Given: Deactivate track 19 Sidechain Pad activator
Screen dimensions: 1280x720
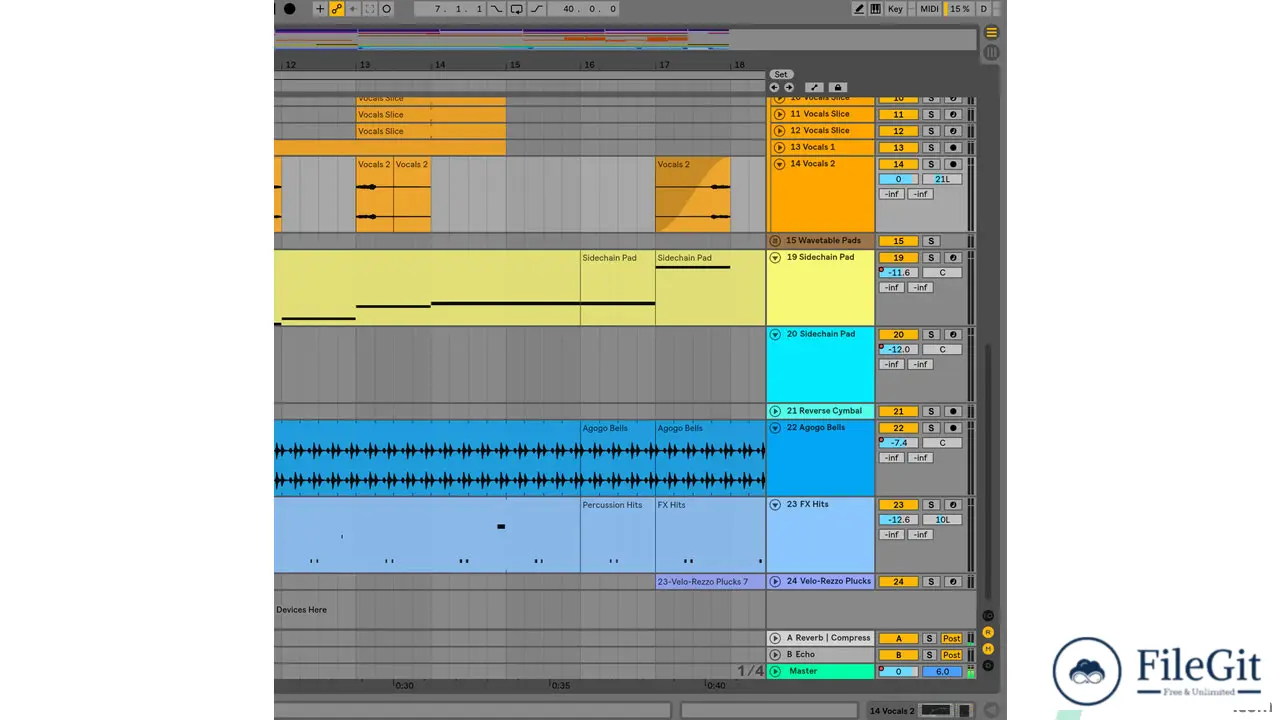Looking at the screenshot, I should pos(898,258).
